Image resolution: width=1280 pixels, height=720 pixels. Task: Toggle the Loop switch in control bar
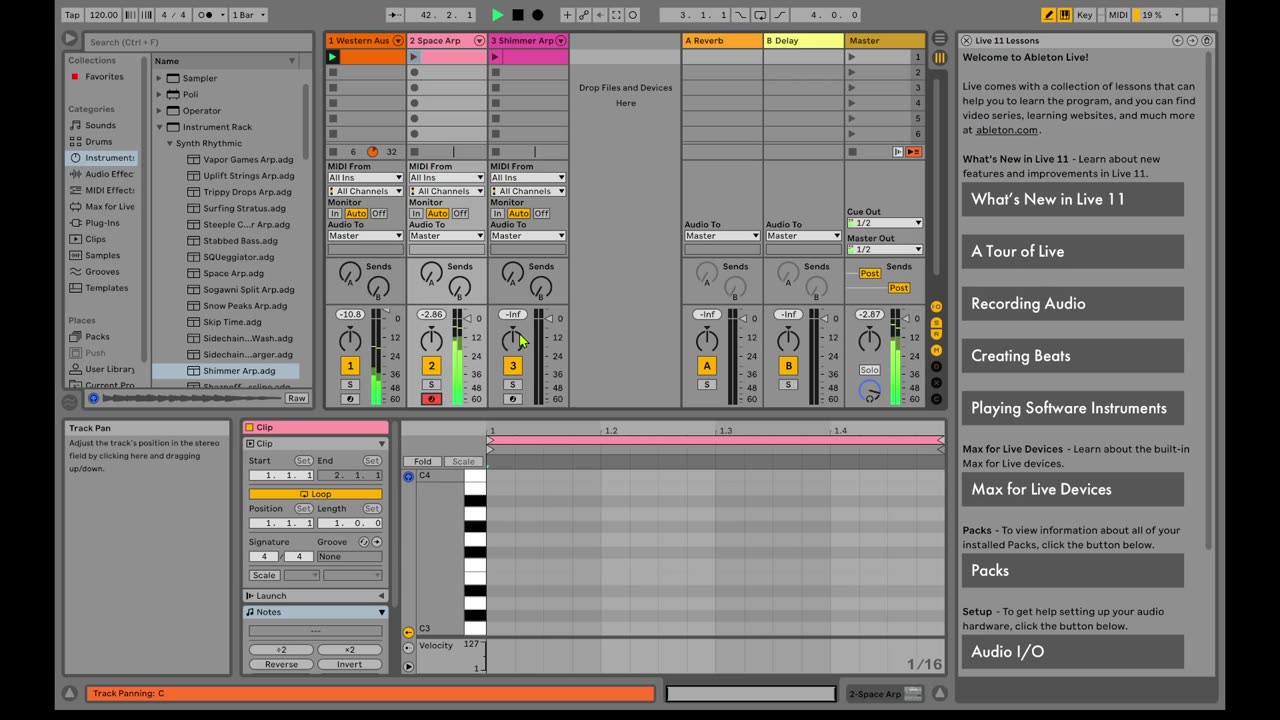[760, 15]
